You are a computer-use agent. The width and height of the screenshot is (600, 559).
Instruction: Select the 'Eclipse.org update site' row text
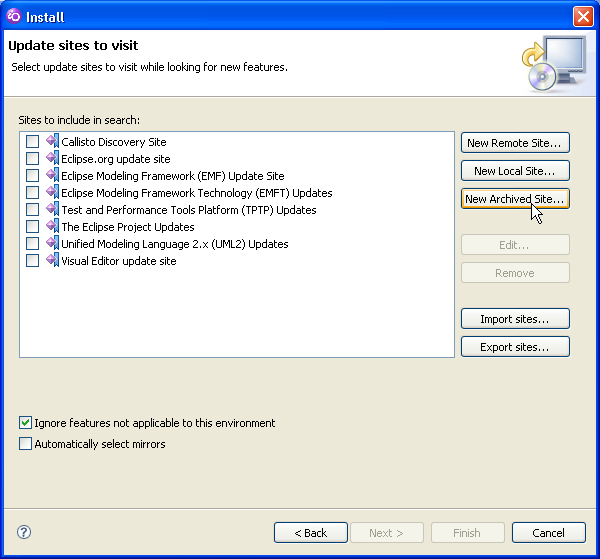point(116,159)
